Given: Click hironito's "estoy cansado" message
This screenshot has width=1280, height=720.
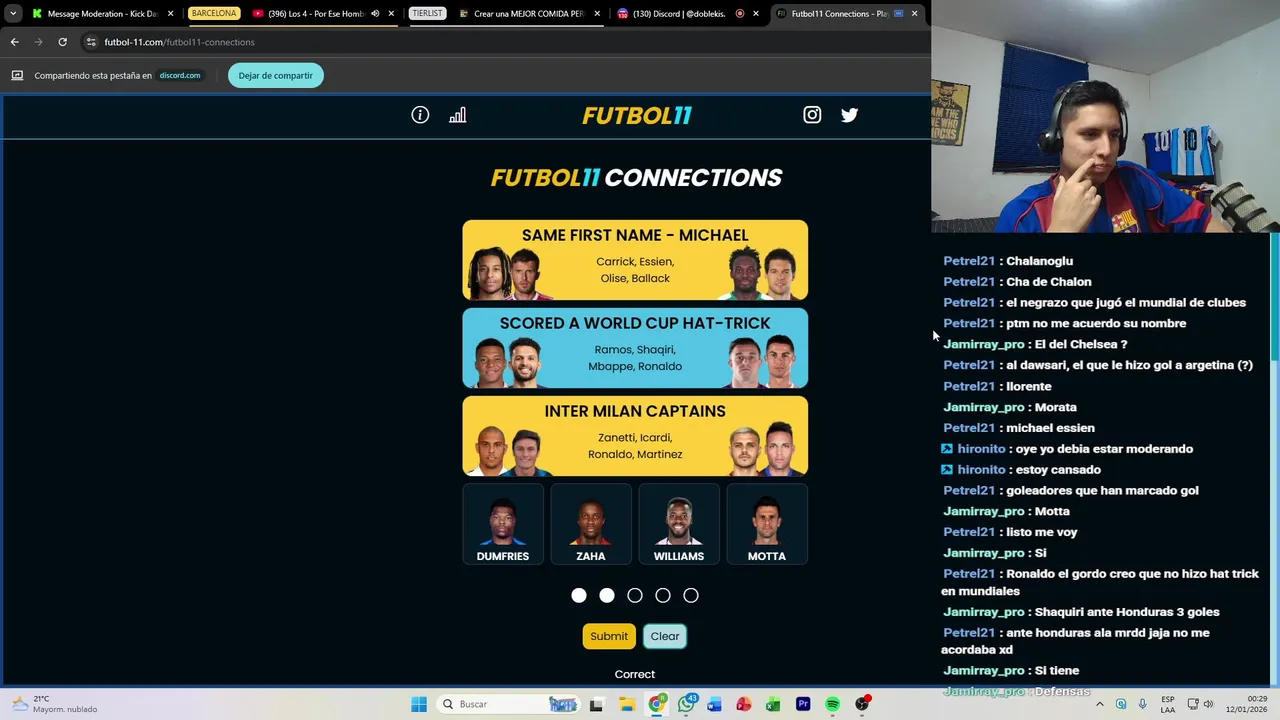Looking at the screenshot, I should tap(1021, 469).
